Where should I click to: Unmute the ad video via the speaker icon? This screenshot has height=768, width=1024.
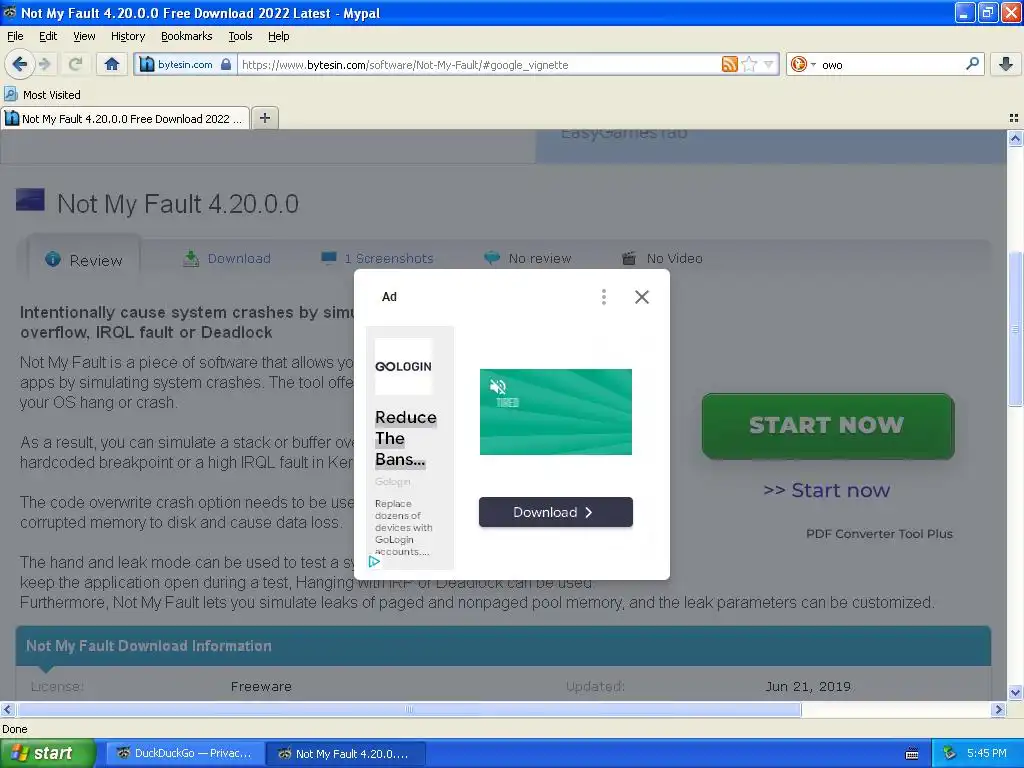tap(498, 387)
